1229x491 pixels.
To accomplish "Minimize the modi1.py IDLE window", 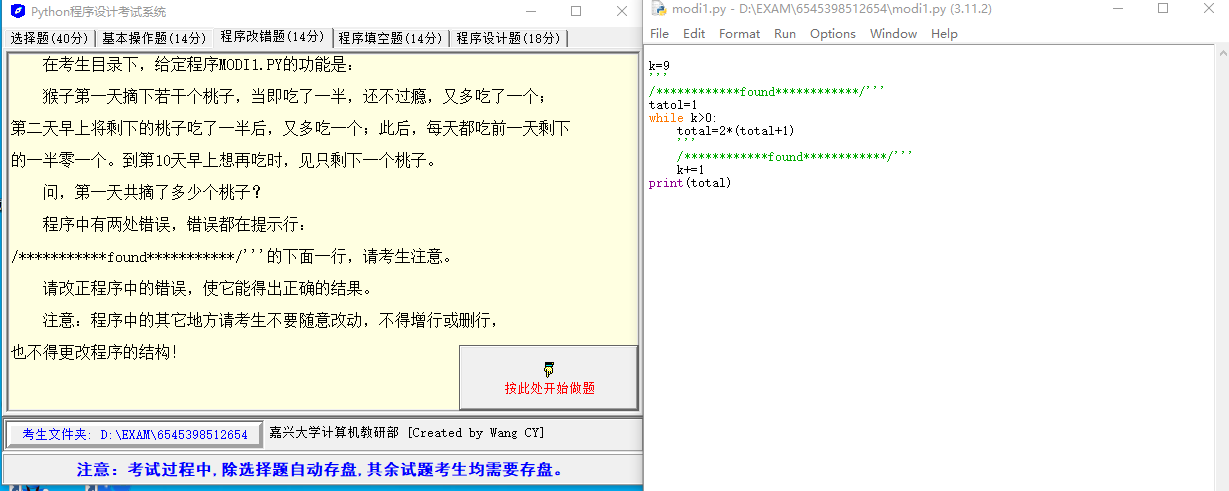I will [1116, 9].
